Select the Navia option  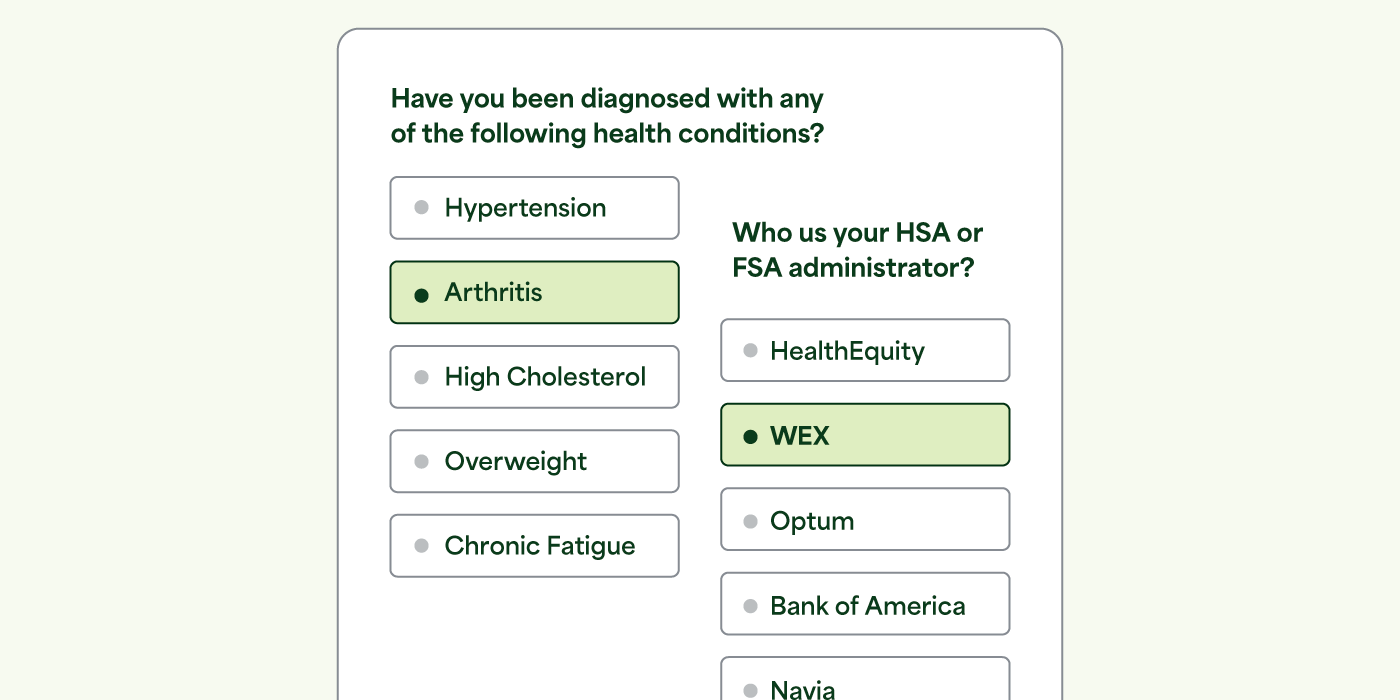[x=865, y=679]
